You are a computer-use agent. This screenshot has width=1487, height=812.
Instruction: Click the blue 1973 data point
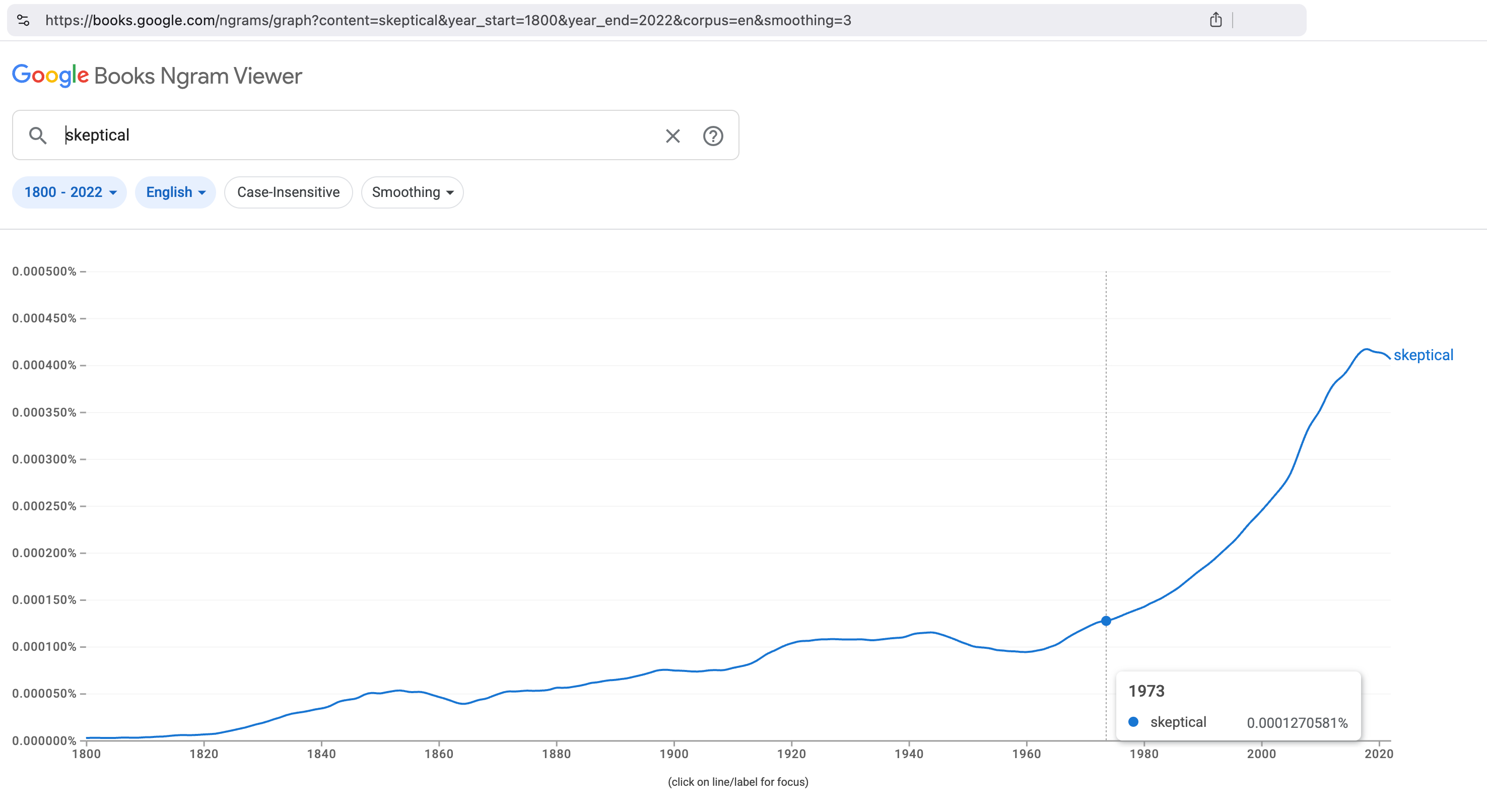pos(1106,621)
